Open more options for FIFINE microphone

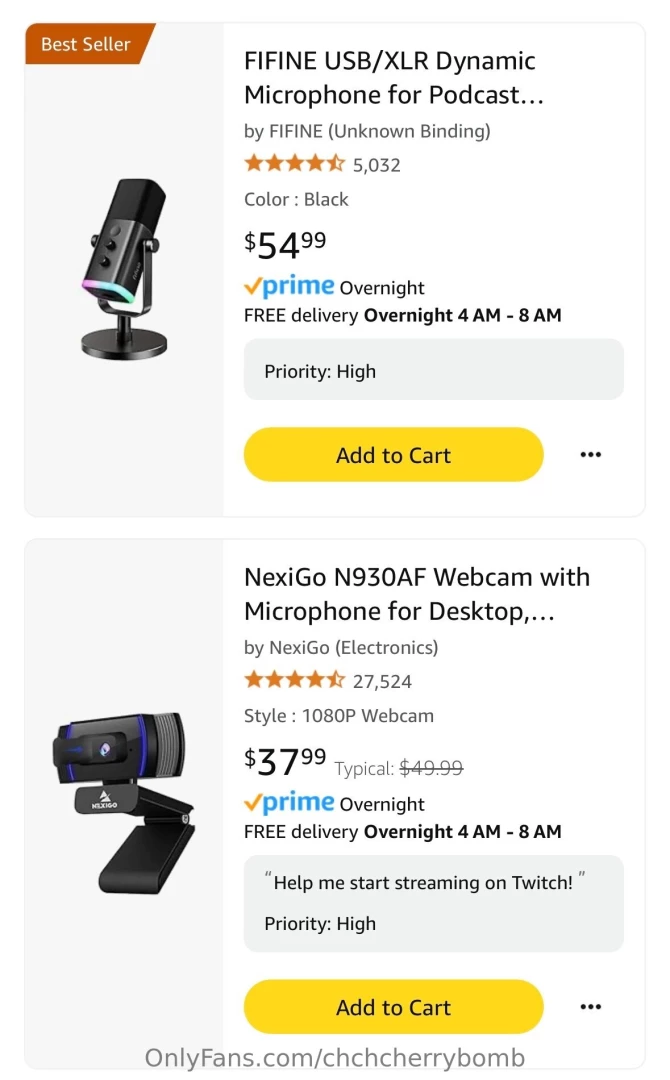click(591, 455)
